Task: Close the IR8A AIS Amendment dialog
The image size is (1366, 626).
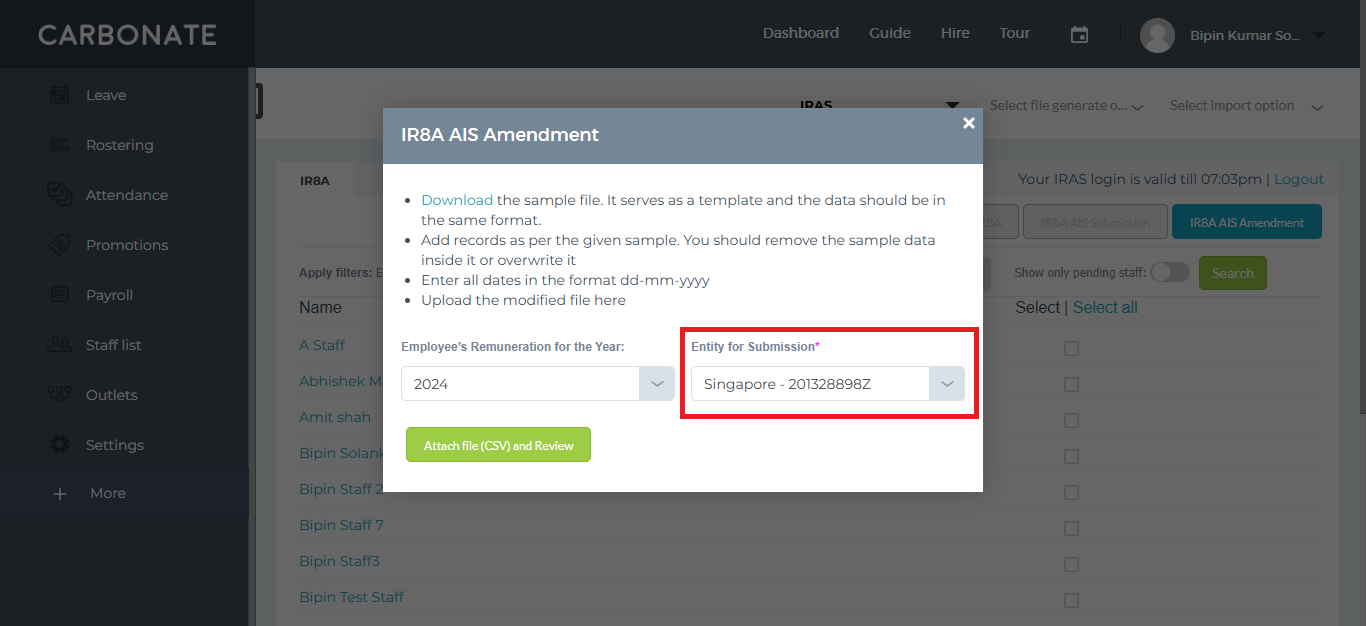Action: (968, 123)
